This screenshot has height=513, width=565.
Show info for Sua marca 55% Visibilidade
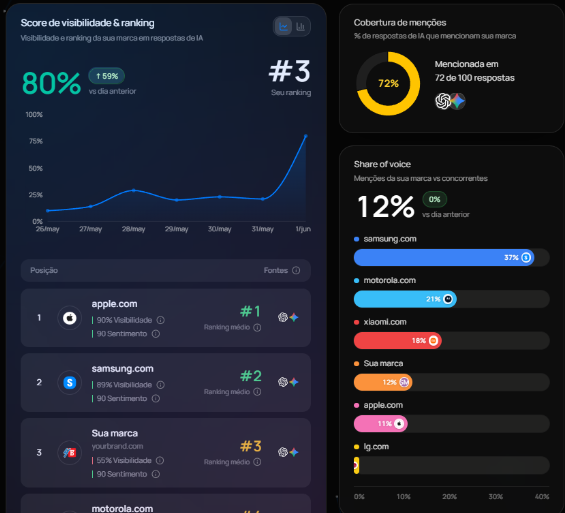(160, 460)
